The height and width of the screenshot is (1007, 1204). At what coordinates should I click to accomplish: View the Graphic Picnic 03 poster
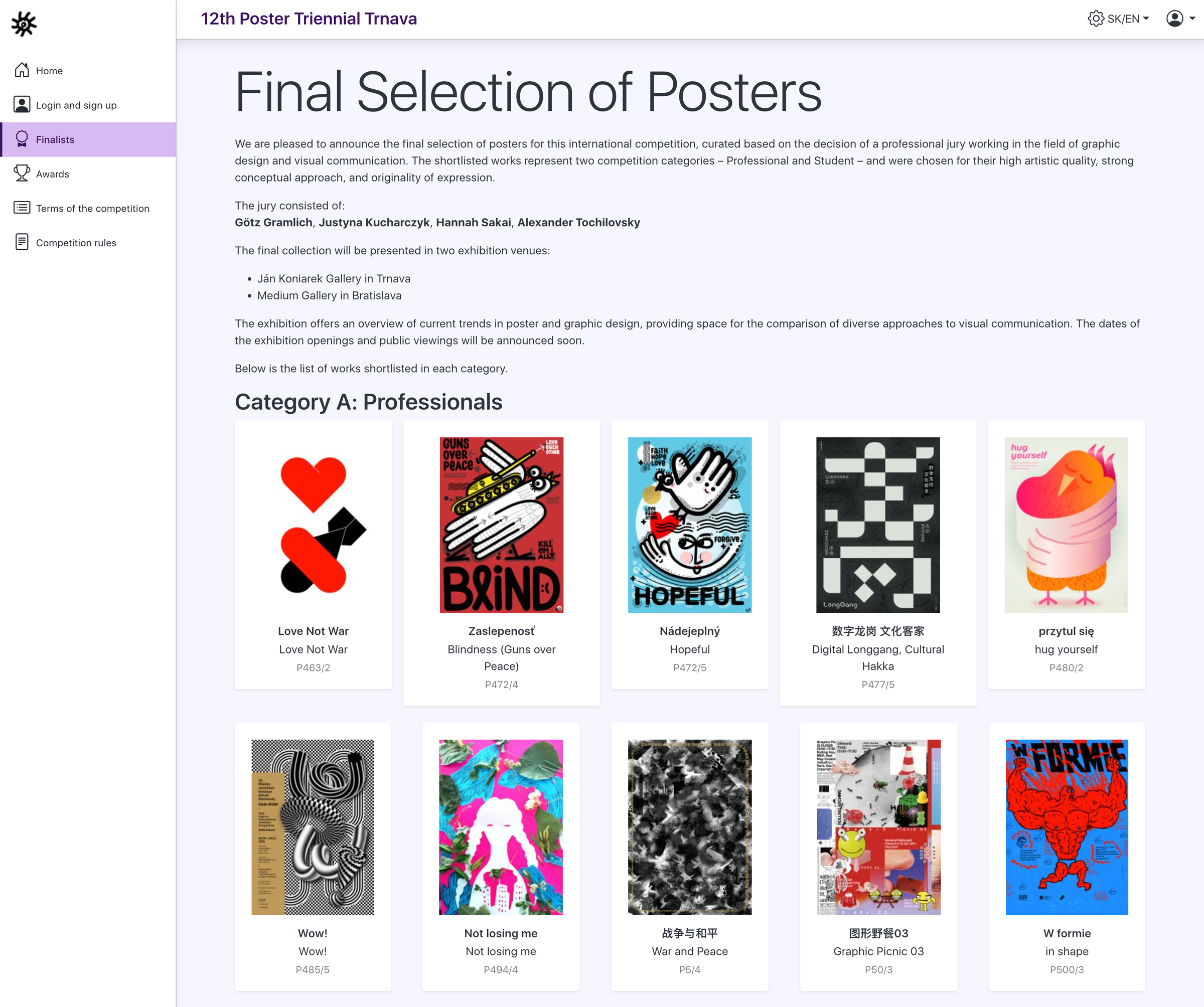point(878,826)
